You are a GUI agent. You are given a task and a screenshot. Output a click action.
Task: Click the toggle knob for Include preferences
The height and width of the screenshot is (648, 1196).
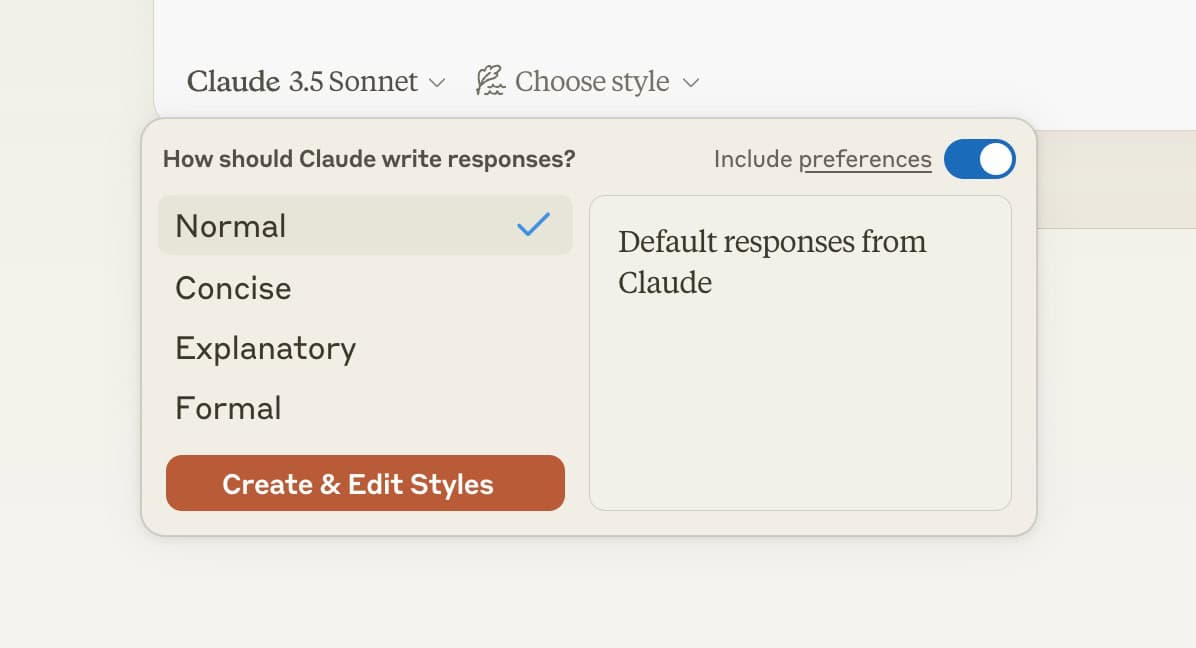tap(994, 159)
